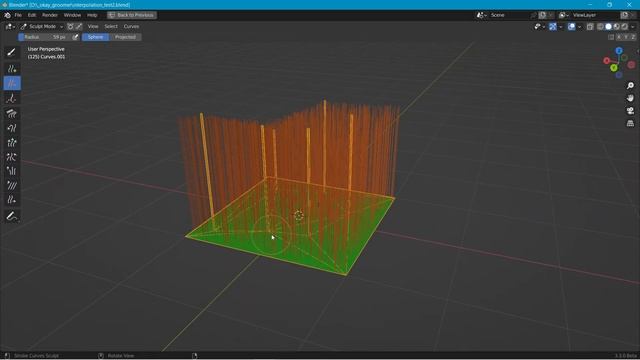640x360 pixels.
Task: Open the Render menu
Action: click(x=50, y=15)
